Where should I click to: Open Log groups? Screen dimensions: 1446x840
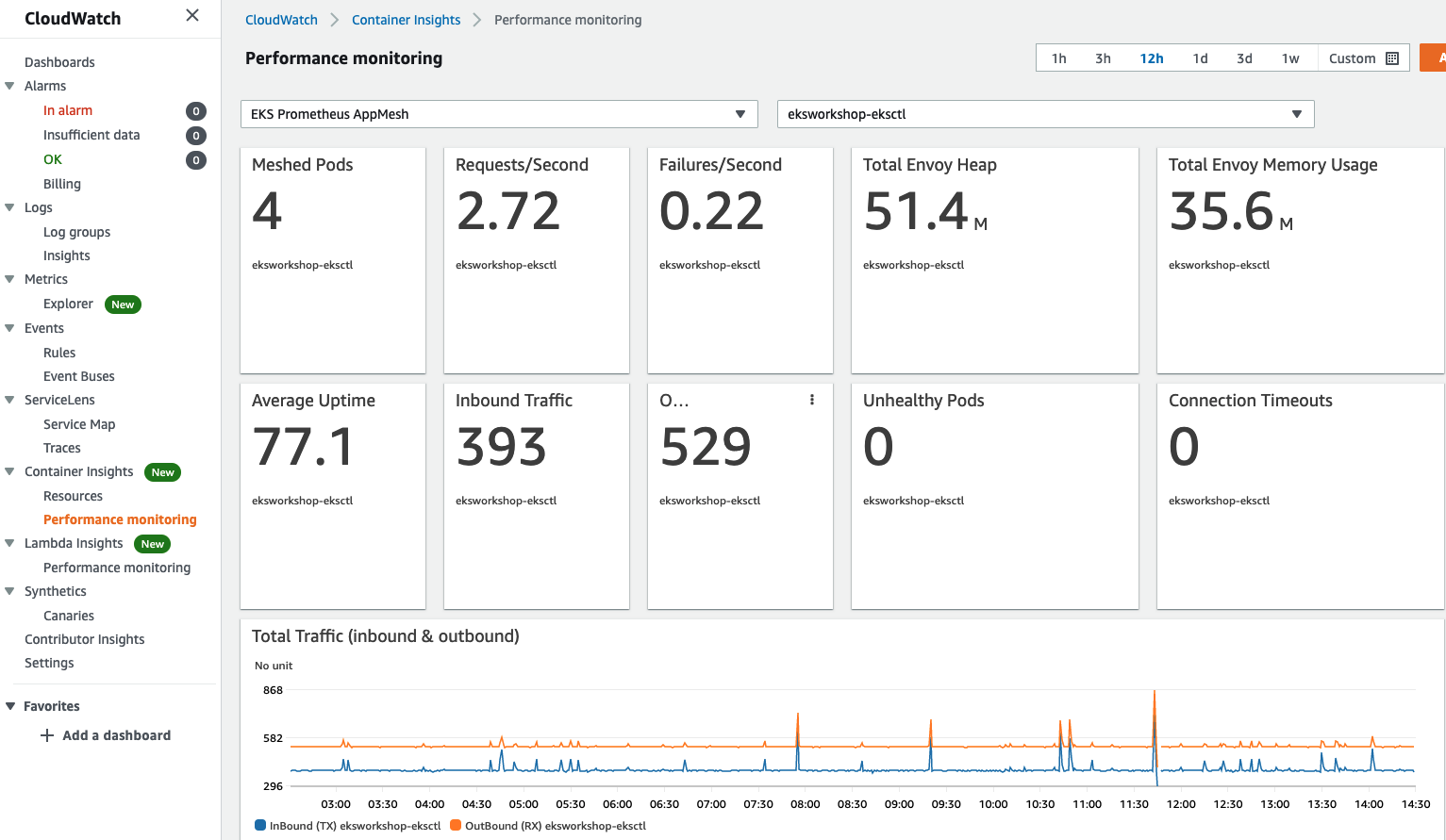[76, 232]
